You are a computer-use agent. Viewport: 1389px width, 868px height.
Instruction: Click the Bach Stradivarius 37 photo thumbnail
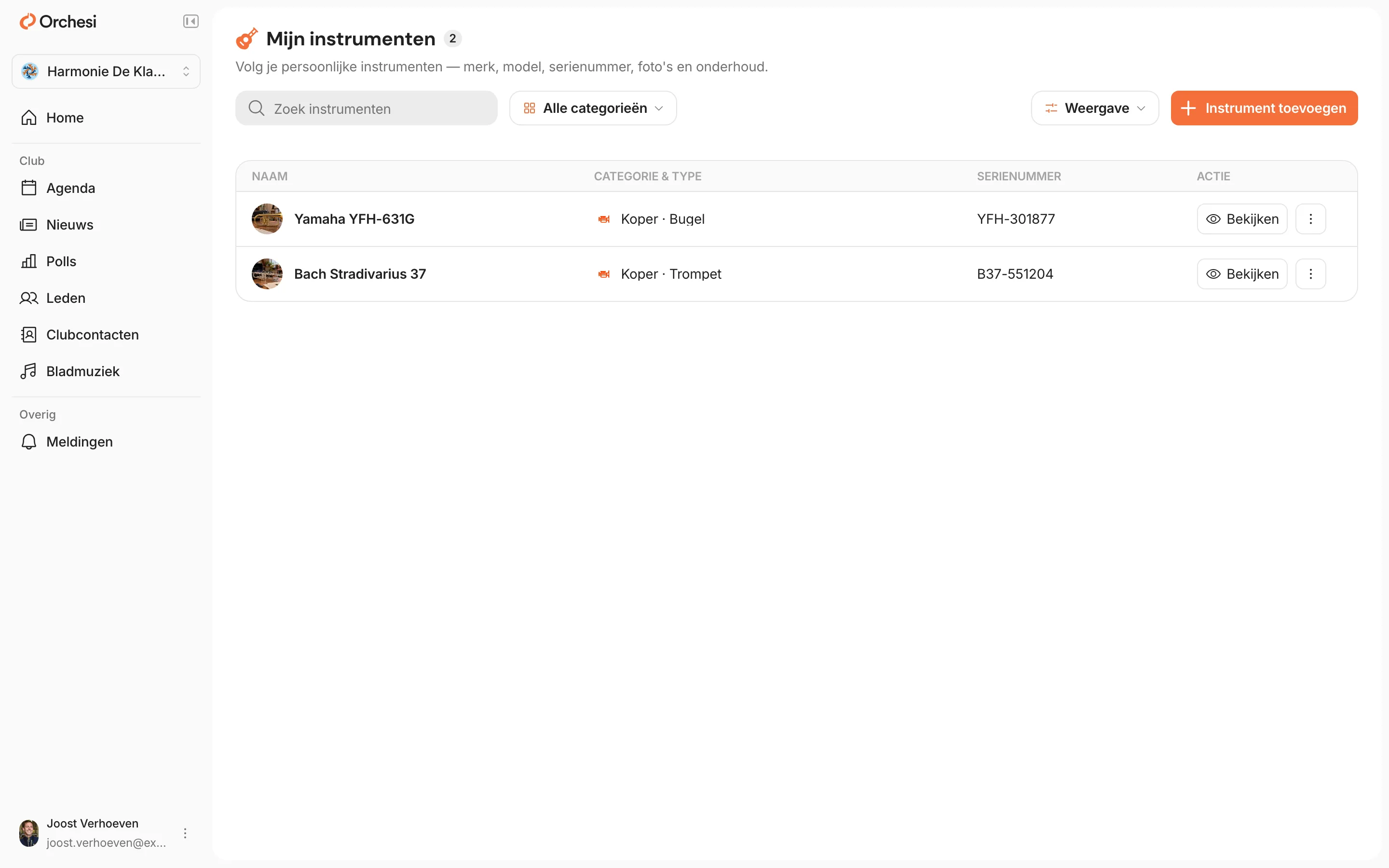[x=267, y=274]
